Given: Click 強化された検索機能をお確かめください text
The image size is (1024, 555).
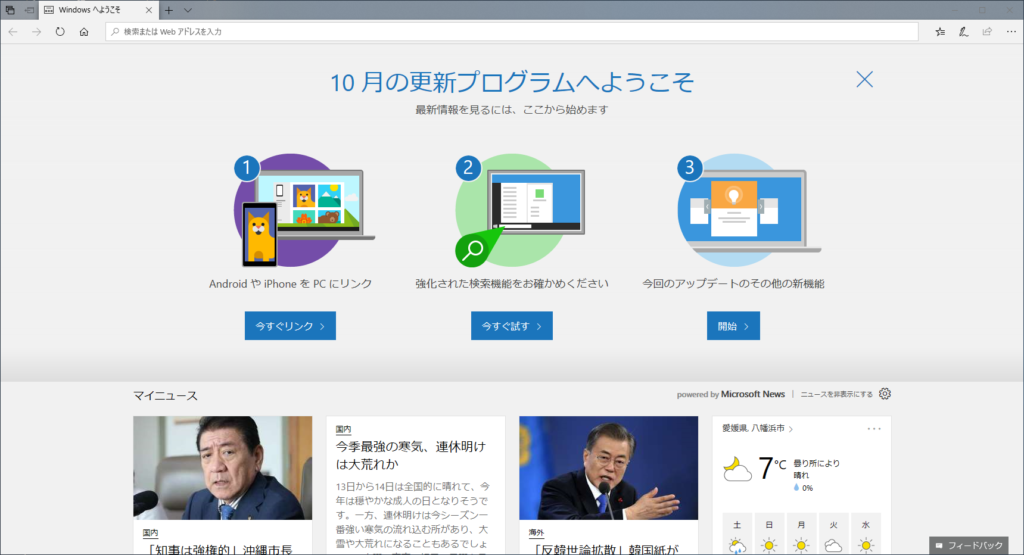Looking at the screenshot, I should tap(512, 284).
